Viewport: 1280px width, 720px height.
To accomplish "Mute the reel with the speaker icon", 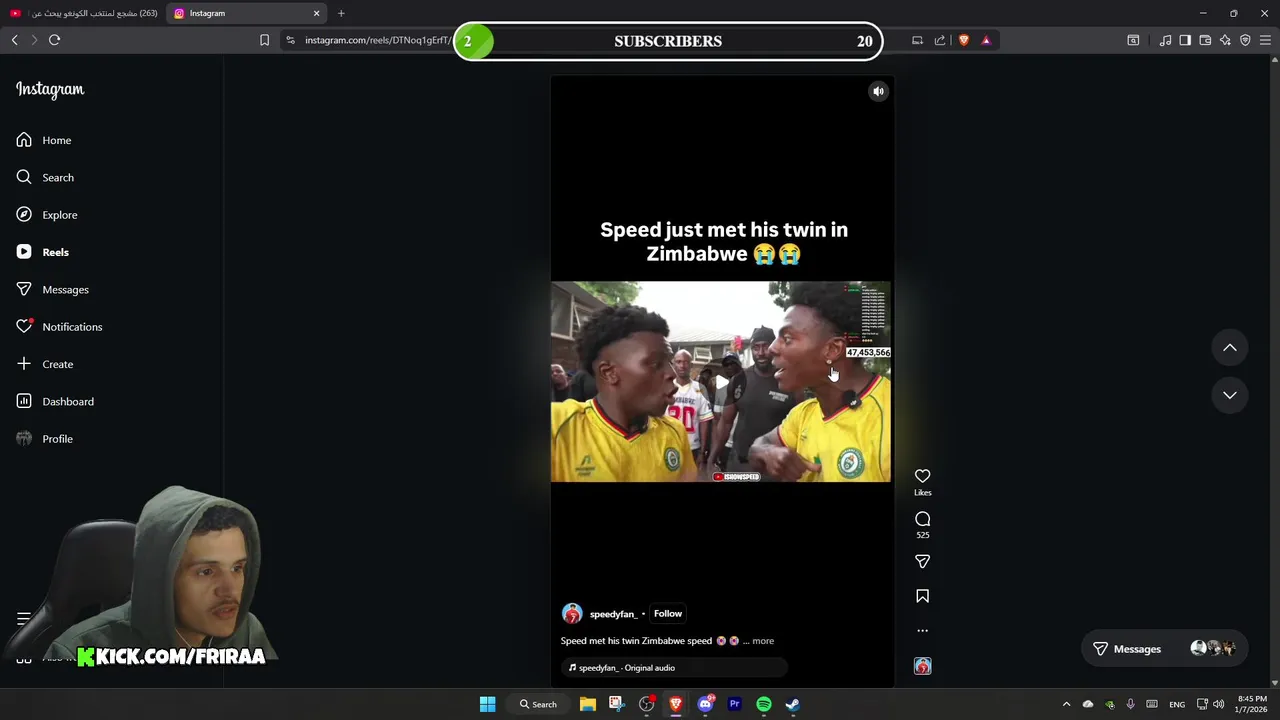I will coord(878,91).
